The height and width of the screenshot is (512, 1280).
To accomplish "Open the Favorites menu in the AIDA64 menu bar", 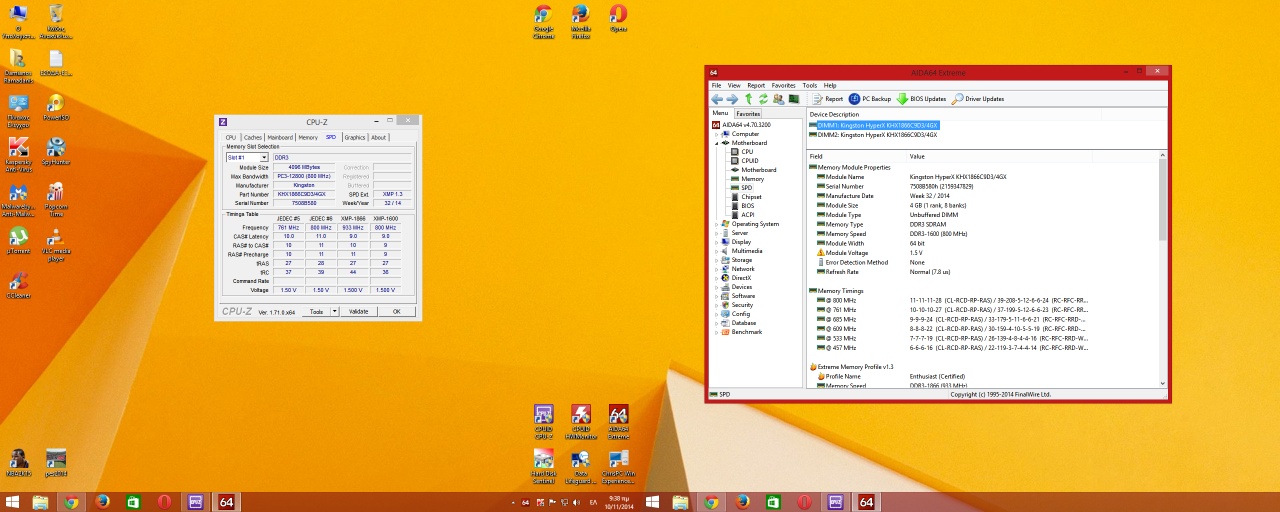I will coord(784,85).
